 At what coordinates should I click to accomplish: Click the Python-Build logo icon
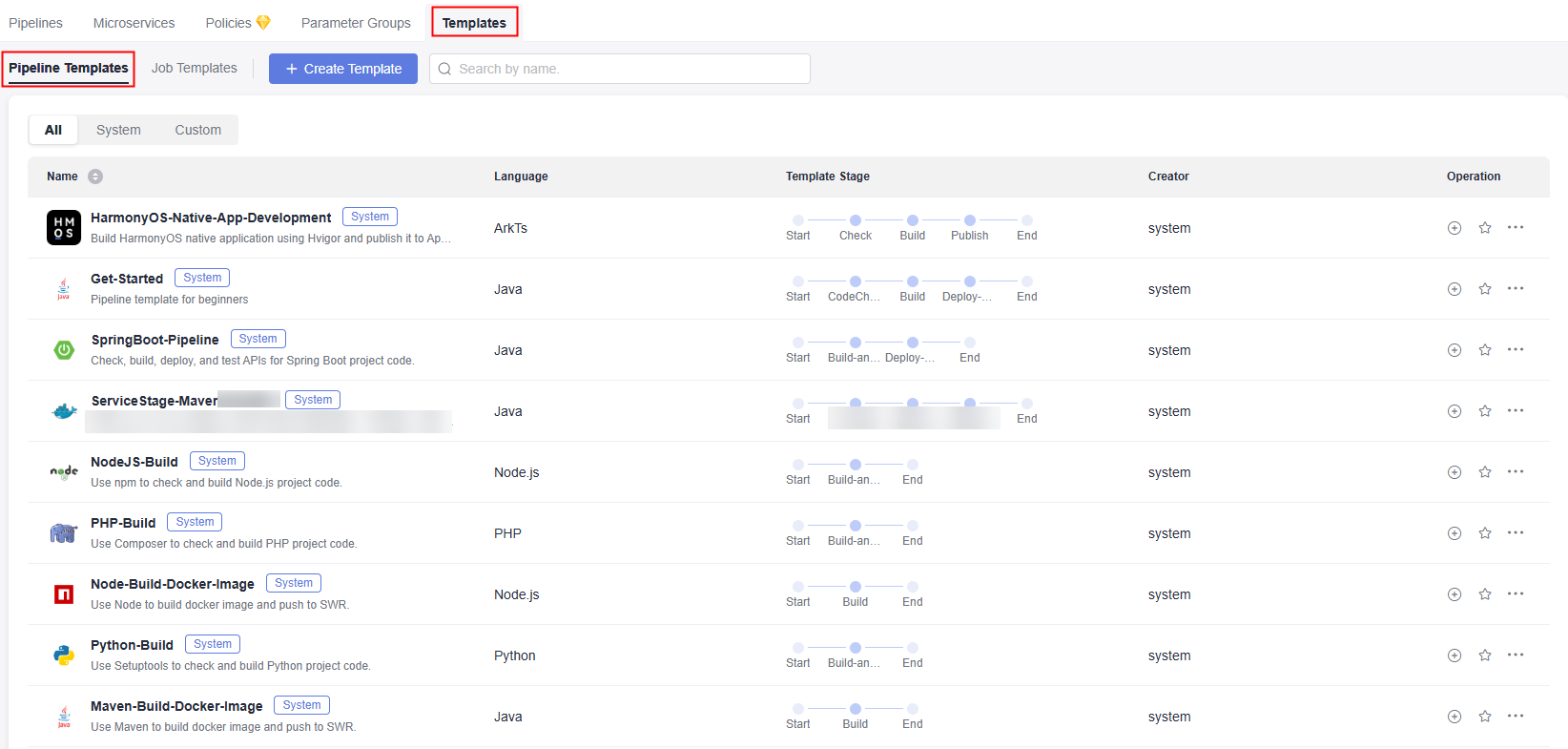tap(64, 655)
